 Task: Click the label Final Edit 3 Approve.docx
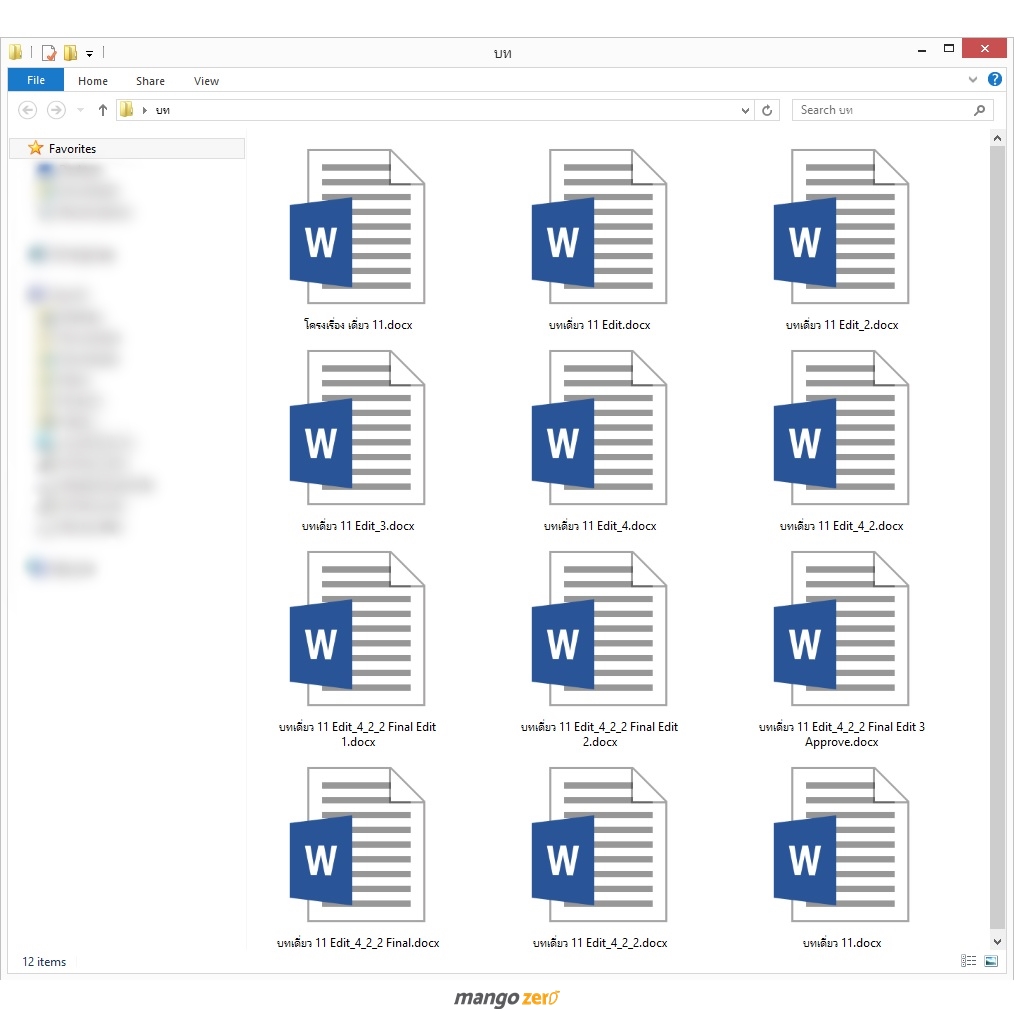coord(841,734)
